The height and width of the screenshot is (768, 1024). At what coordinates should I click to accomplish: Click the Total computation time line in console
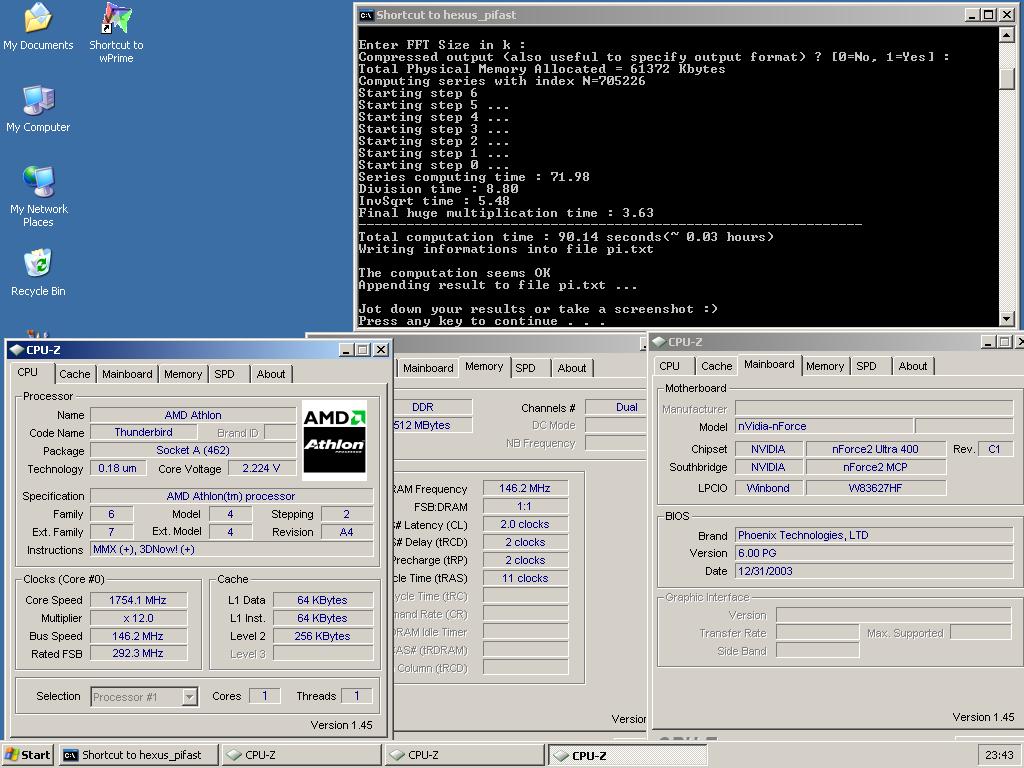(x=566, y=237)
